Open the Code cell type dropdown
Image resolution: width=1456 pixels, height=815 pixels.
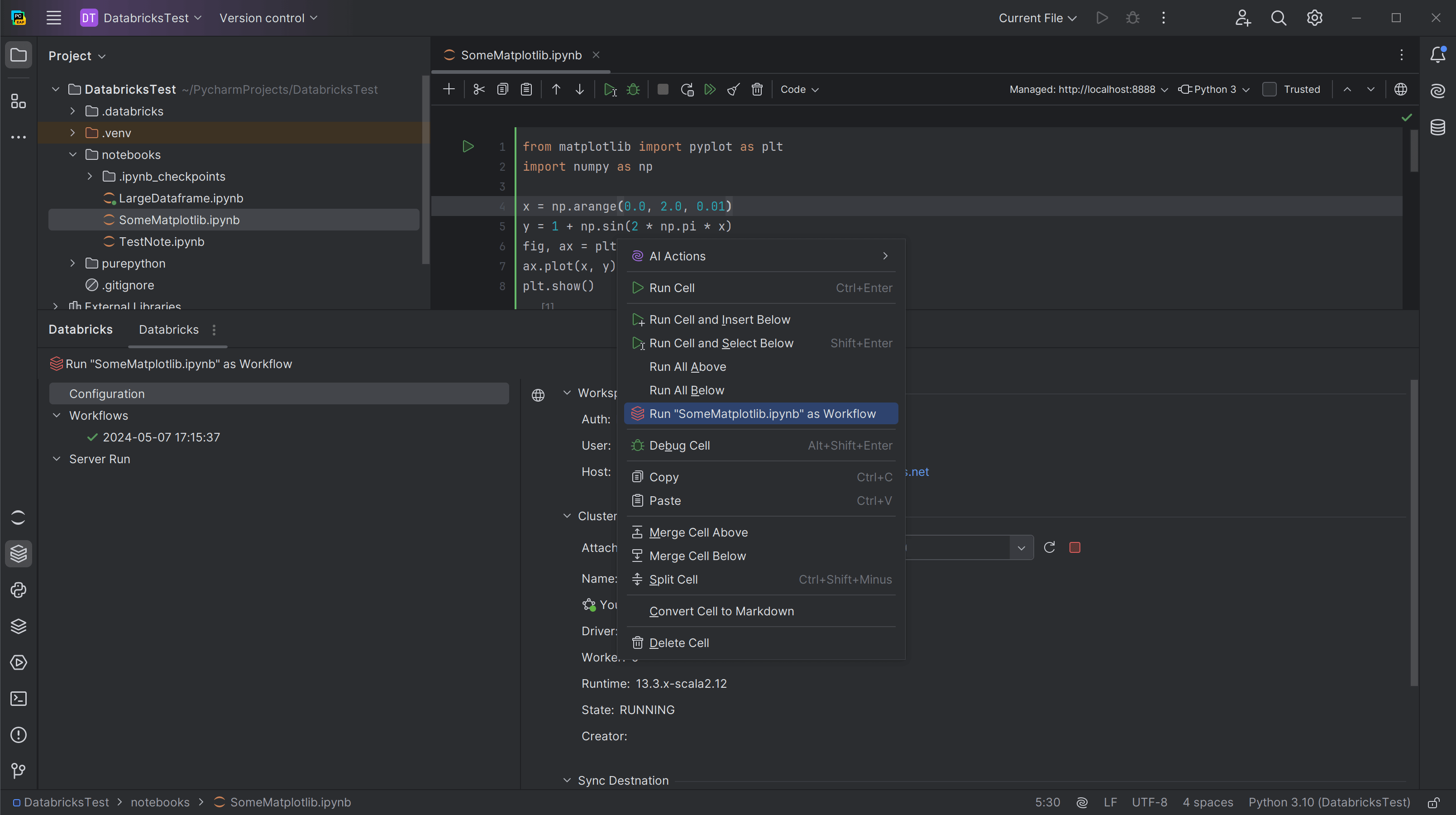(799, 89)
